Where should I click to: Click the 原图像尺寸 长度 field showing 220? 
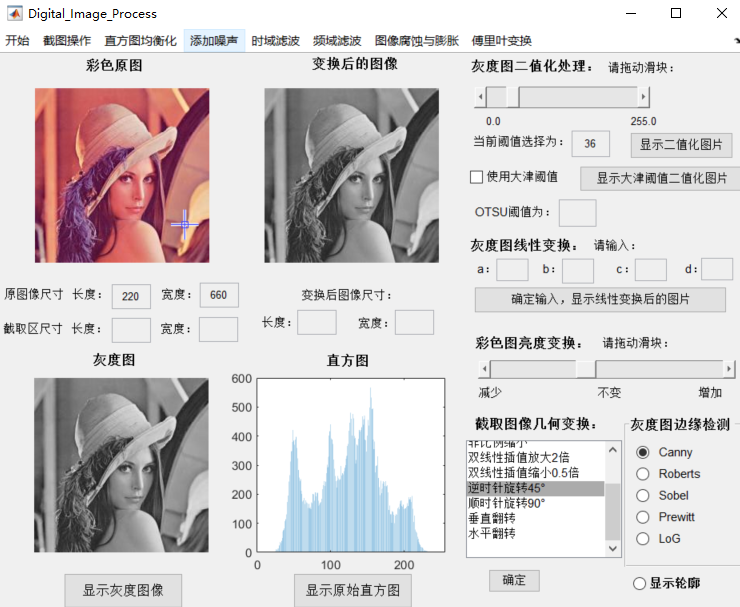point(131,296)
